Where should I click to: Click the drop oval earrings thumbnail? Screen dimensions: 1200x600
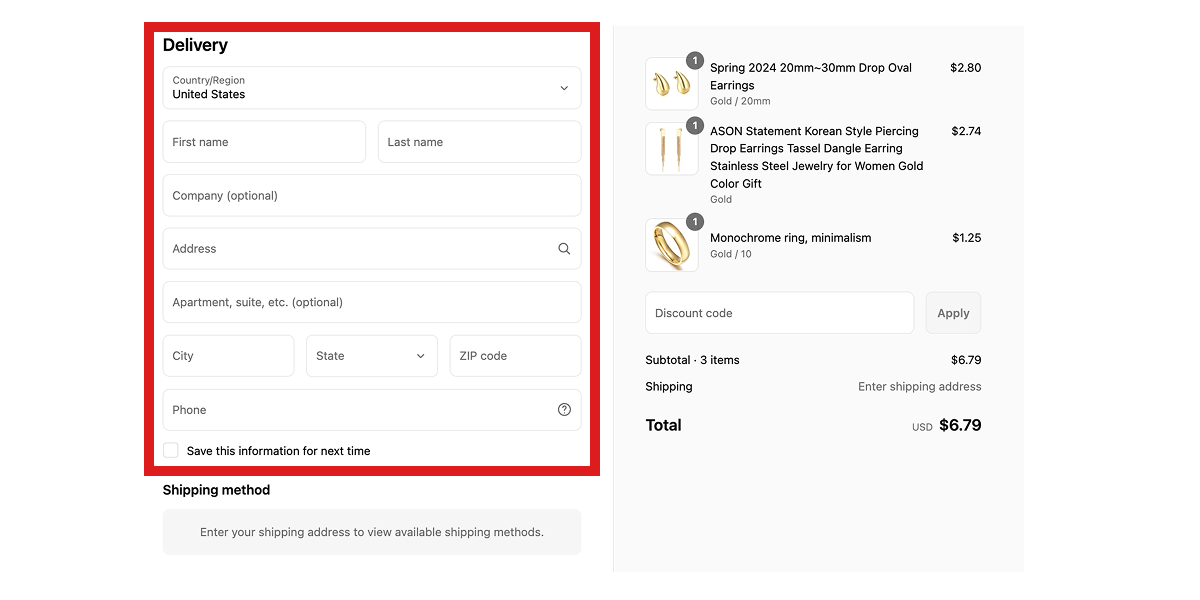click(x=671, y=85)
